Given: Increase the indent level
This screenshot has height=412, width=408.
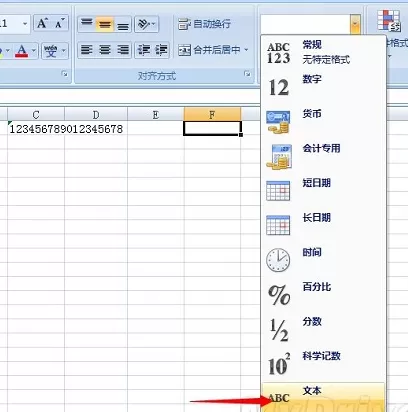Looking at the screenshot, I should coord(161,50).
